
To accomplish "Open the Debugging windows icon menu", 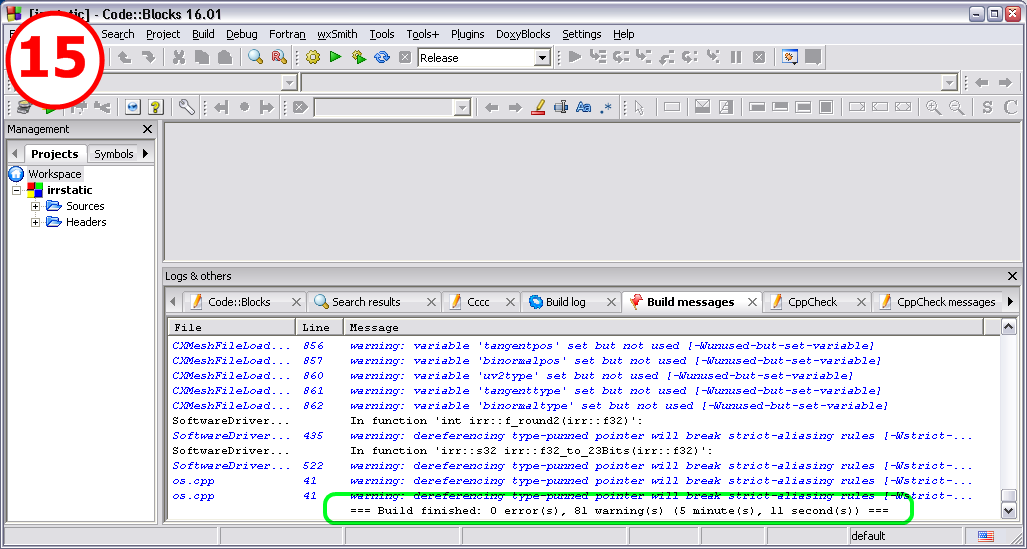I will (790, 57).
